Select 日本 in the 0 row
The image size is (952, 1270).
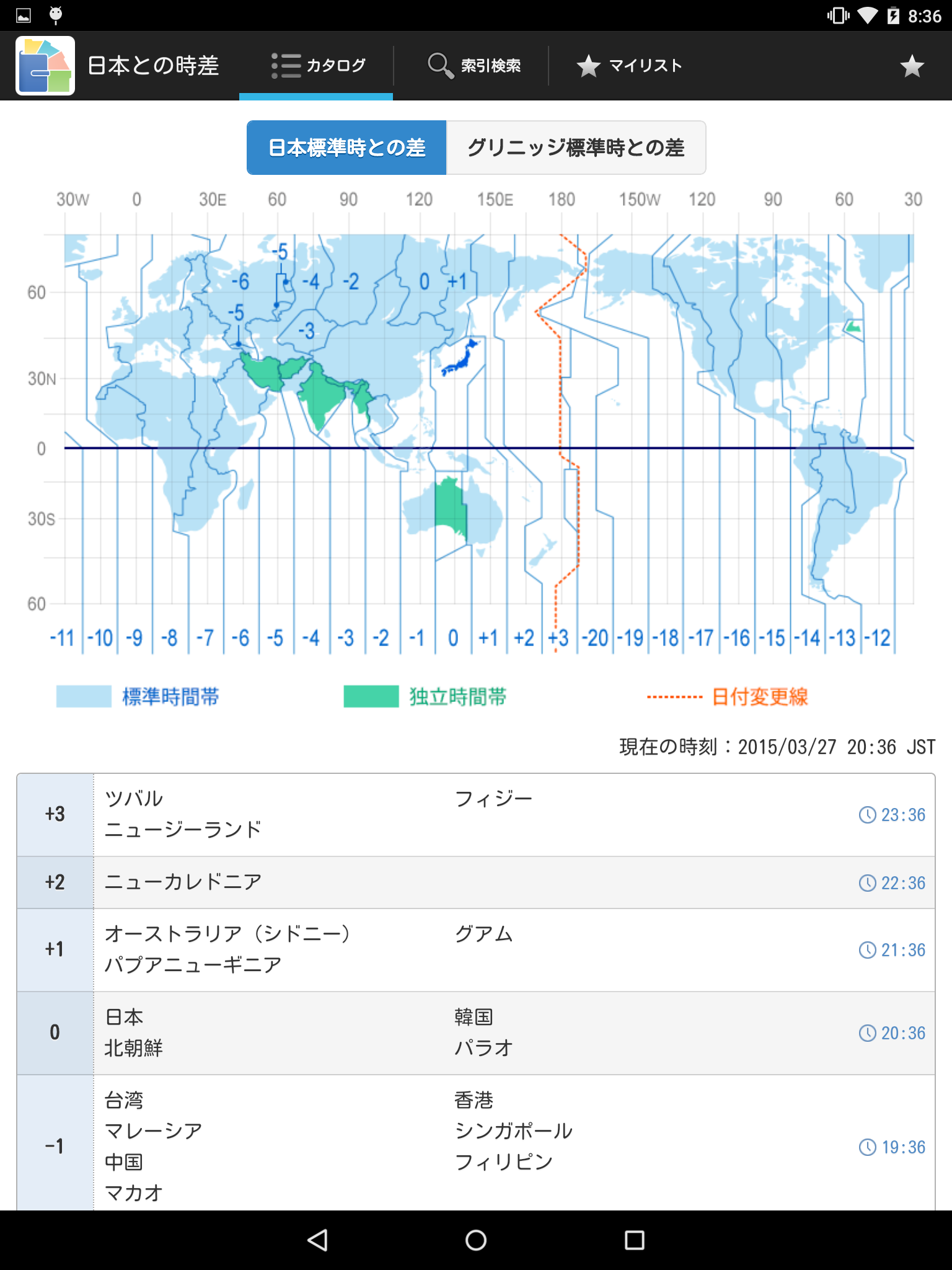pos(124,1017)
